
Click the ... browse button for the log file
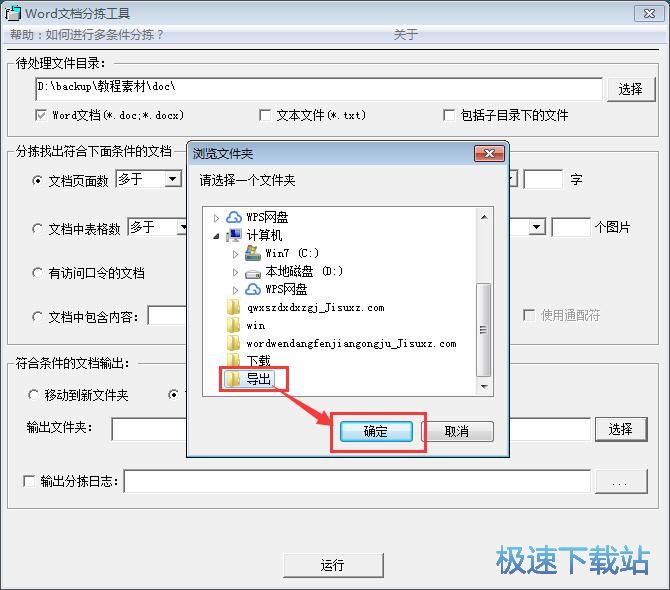(621, 481)
